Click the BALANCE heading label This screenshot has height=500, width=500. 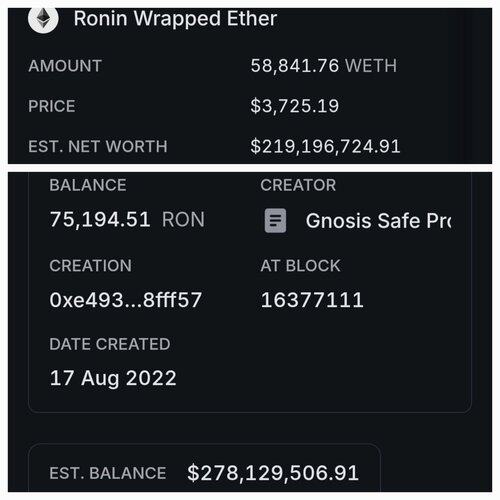(88, 185)
